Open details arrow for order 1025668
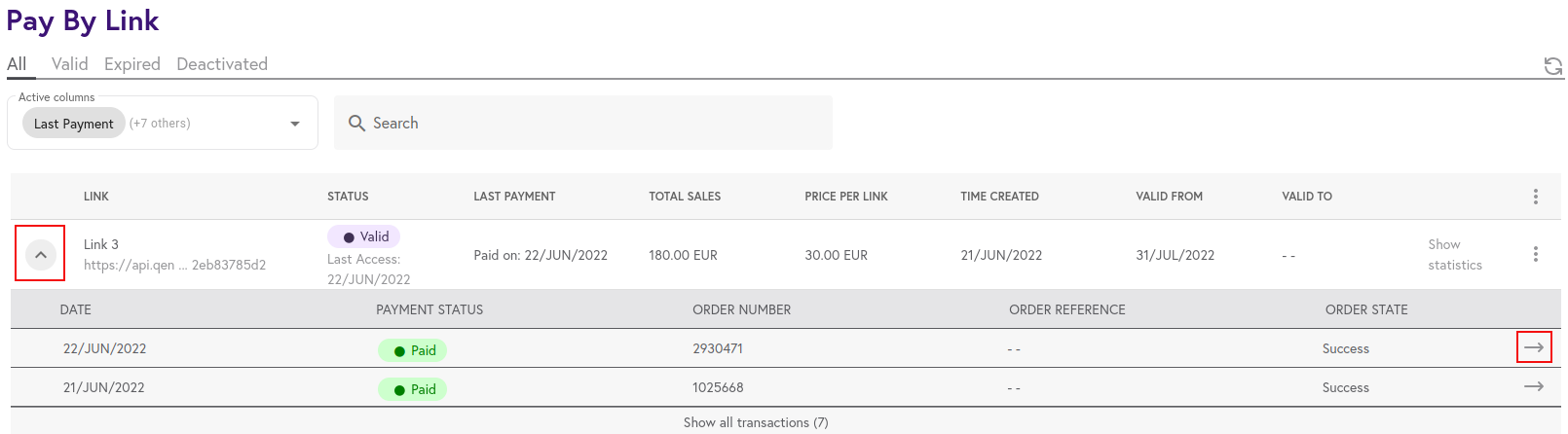This screenshot has width=1568, height=434. [x=1534, y=386]
